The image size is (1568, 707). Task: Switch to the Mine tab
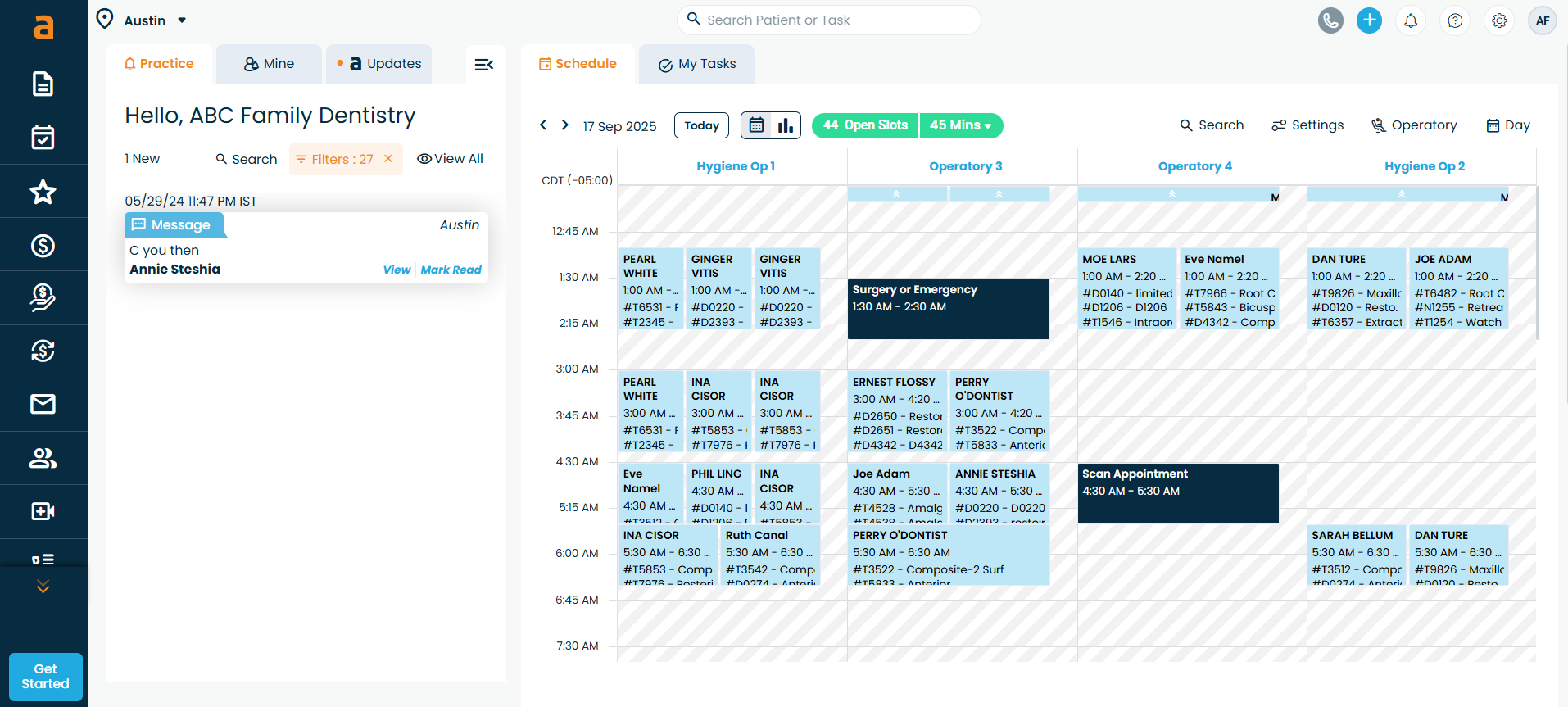click(x=269, y=64)
